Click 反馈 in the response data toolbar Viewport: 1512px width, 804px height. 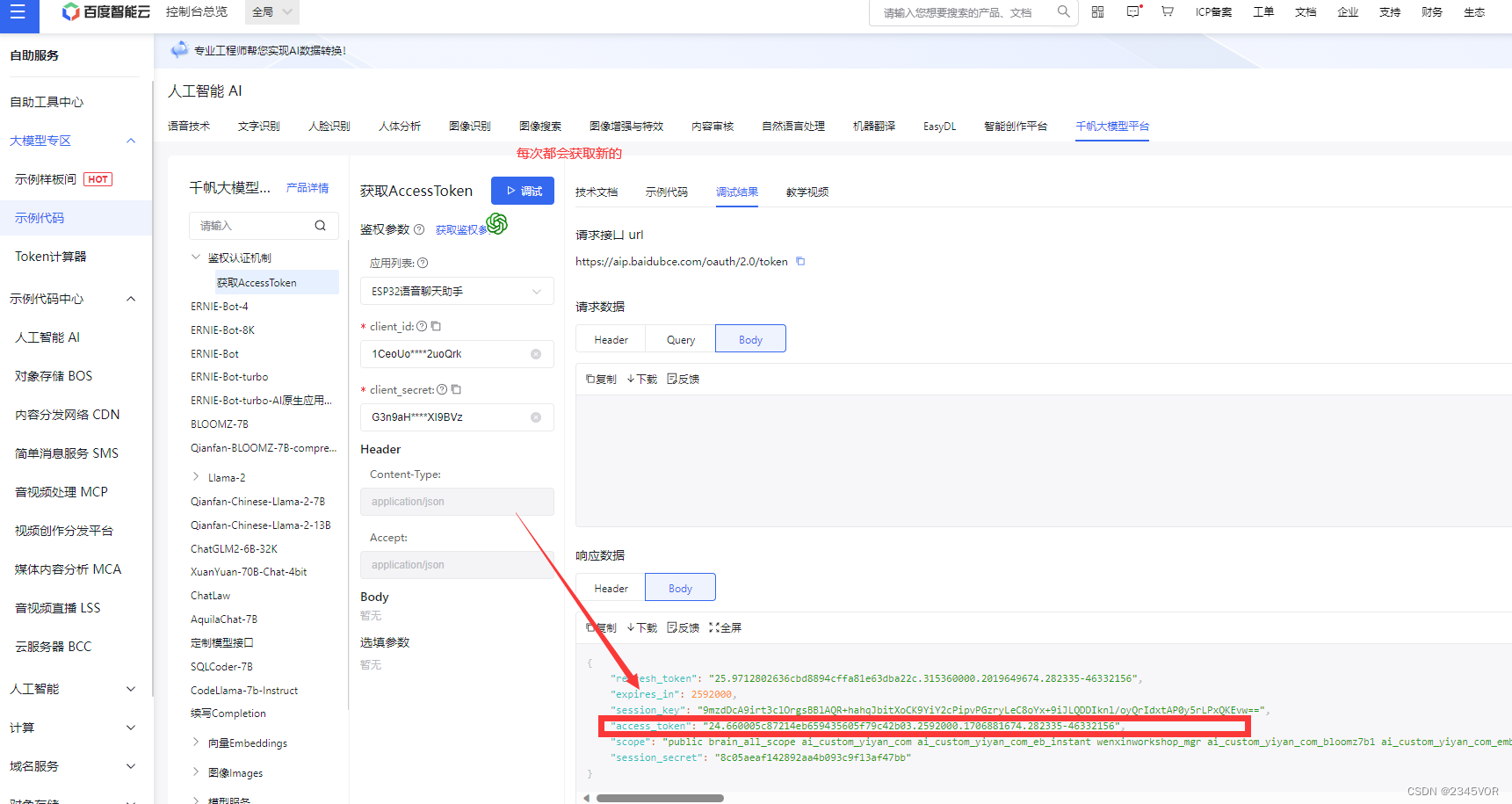684,627
